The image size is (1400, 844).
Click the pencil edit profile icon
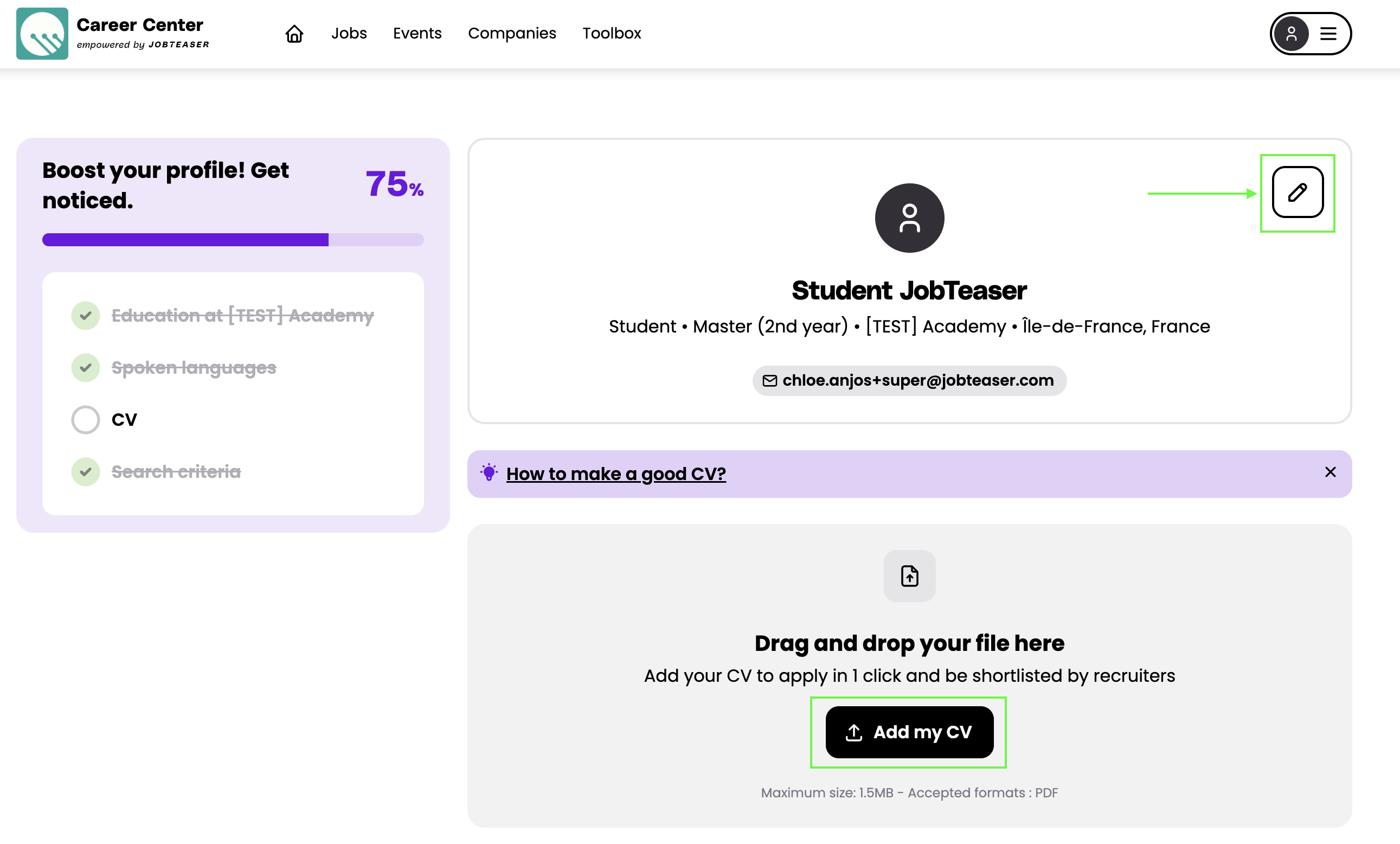pos(1297,192)
